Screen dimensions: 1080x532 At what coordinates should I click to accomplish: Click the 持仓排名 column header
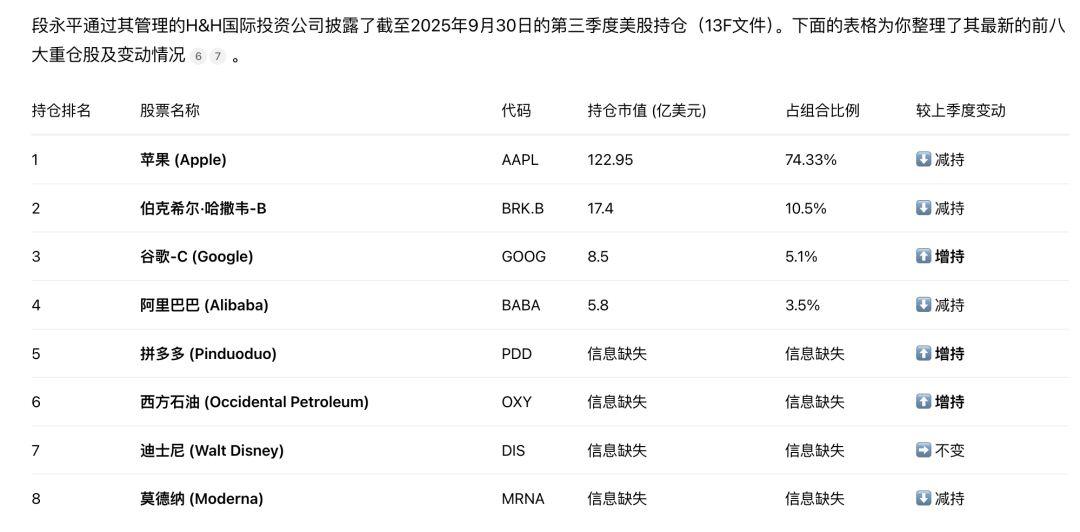tap(61, 111)
